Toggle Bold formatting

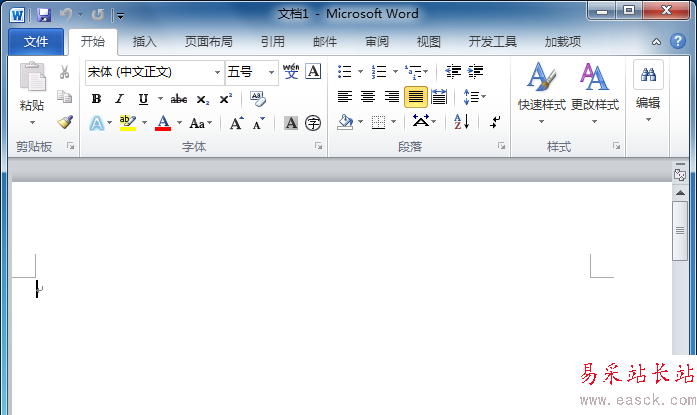pos(96,98)
